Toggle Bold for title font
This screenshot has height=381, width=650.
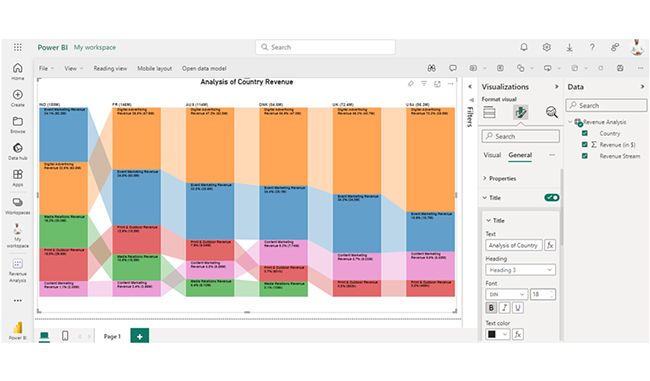pos(491,308)
